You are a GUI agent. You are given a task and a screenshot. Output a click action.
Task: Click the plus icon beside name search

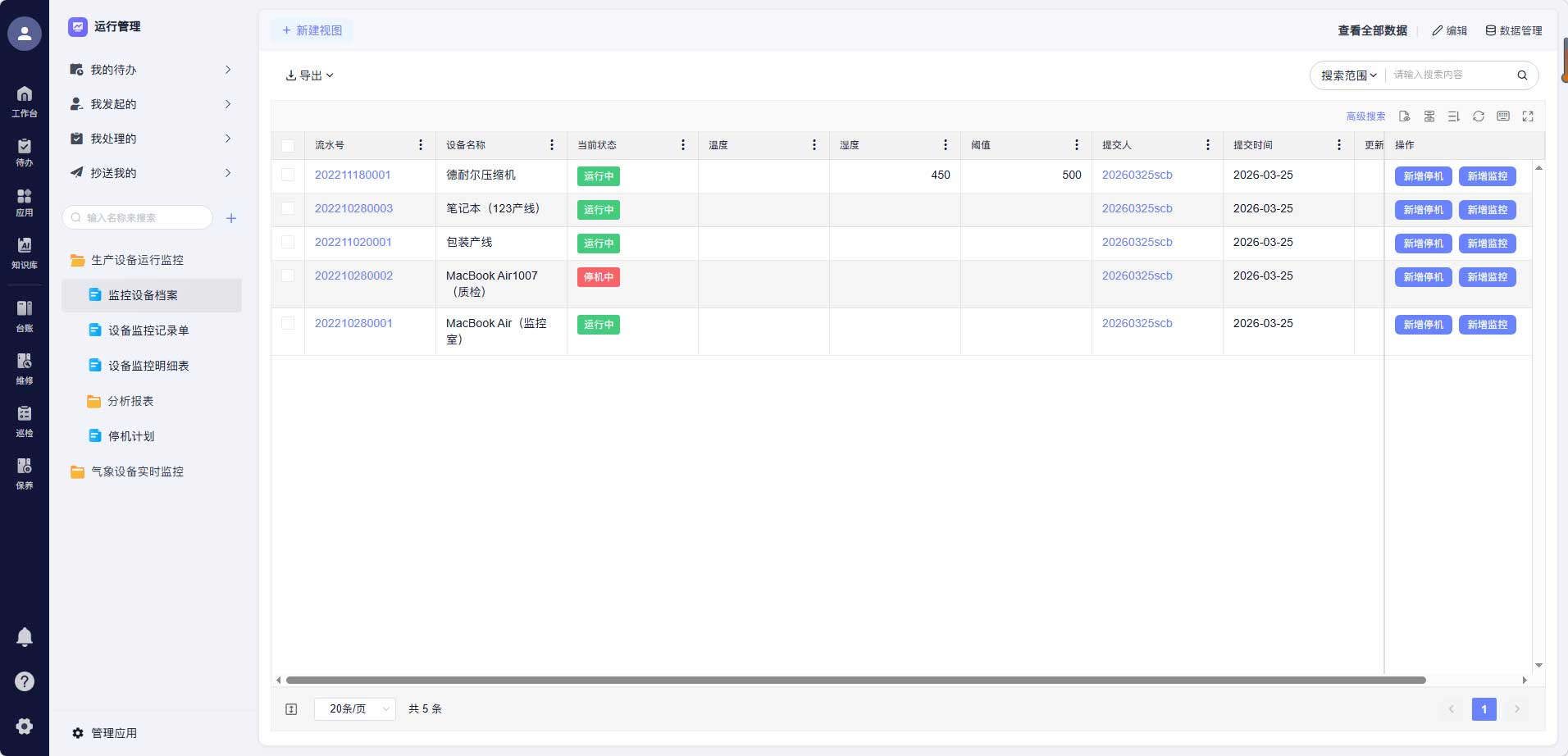[231, 218]
